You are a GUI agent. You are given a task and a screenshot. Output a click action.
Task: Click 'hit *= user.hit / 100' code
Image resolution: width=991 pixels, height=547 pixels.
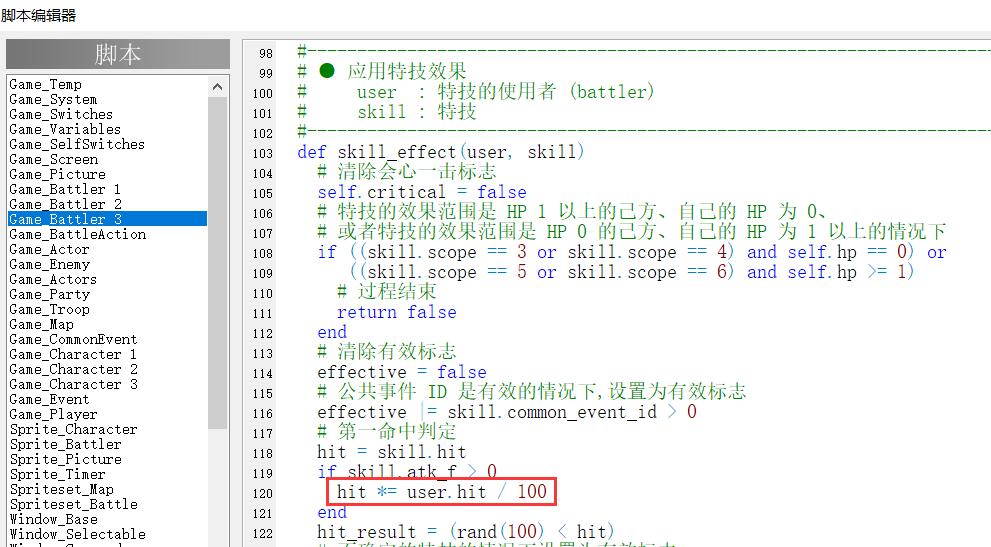click(441, 492)
